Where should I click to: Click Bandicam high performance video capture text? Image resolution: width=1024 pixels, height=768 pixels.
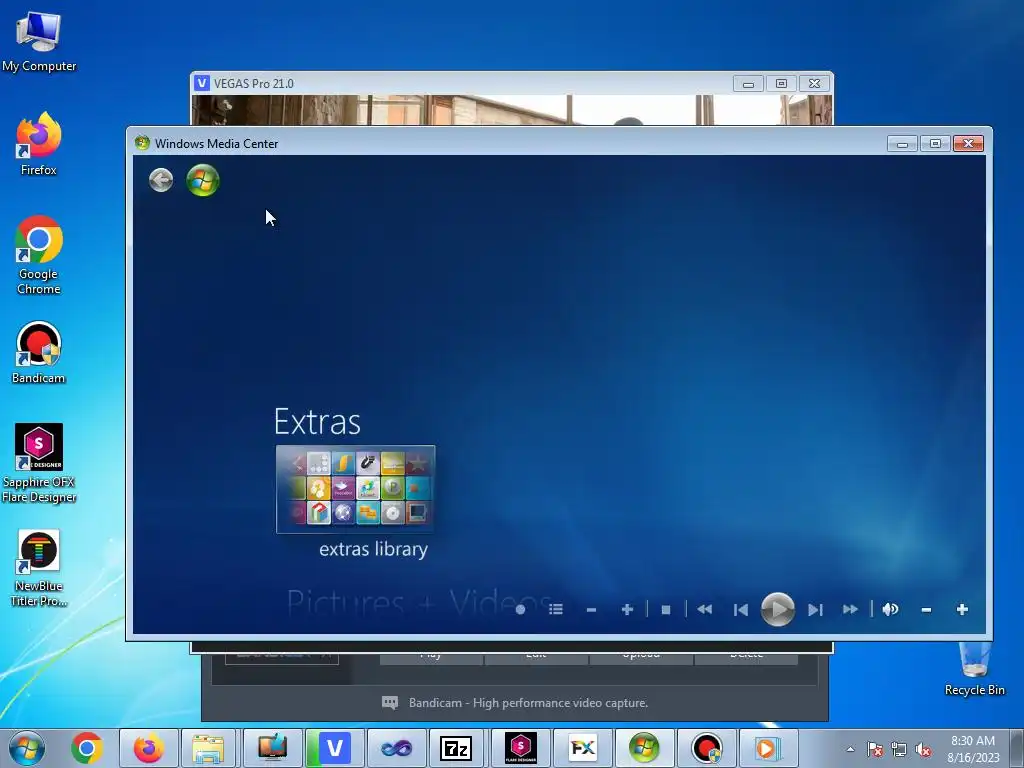click(528, 703)
